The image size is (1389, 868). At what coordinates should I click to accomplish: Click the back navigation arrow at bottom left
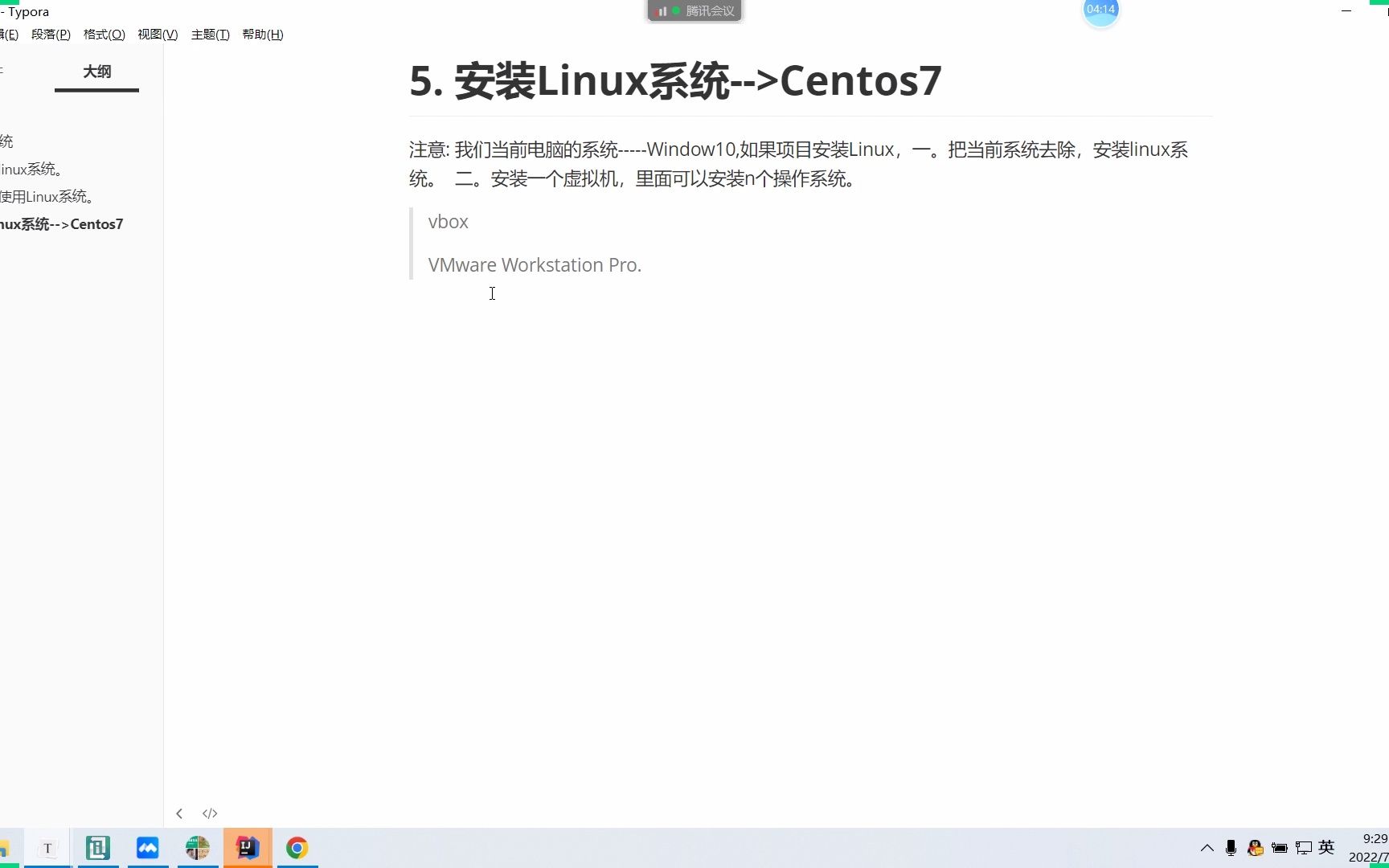pyautogui.click(x=179, y=813)
